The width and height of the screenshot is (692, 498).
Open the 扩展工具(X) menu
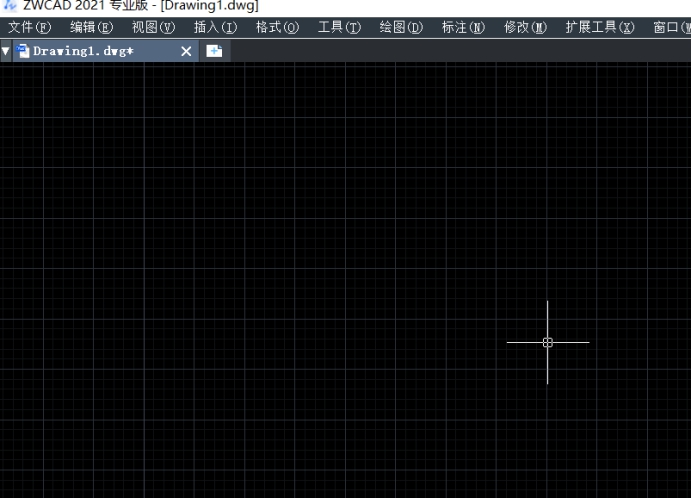599,28
